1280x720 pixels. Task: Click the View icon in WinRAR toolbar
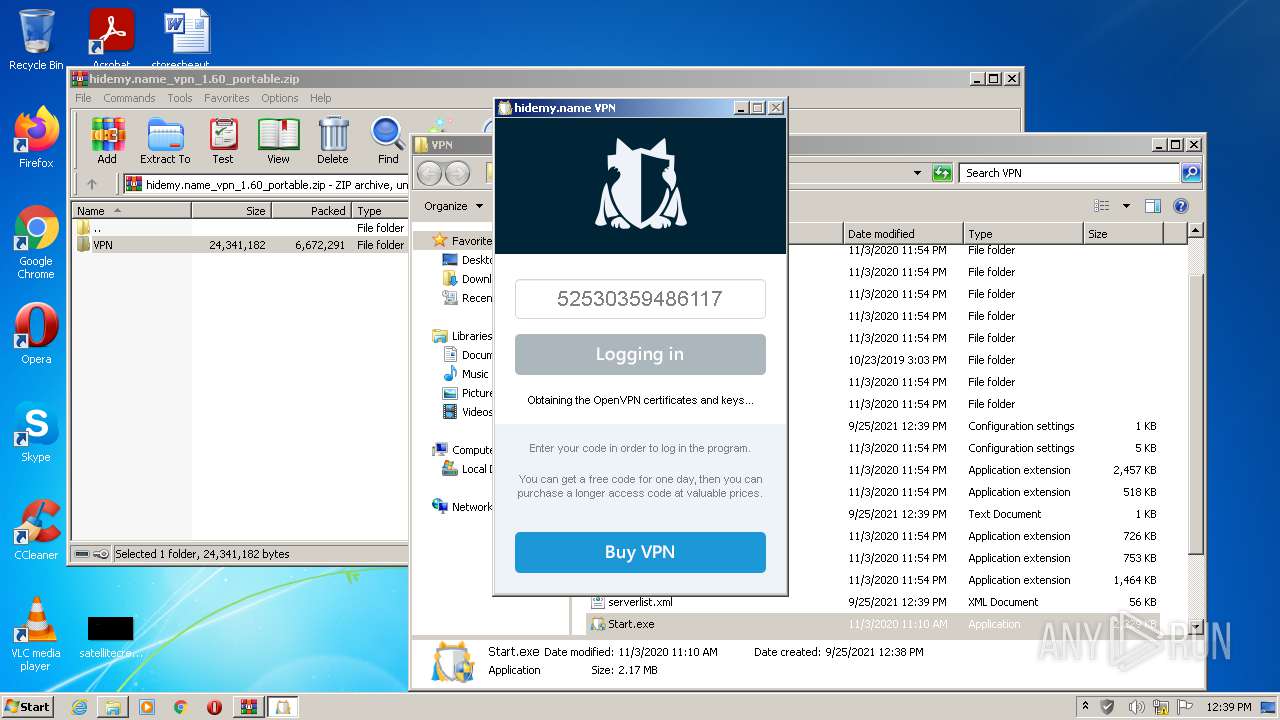278,140
